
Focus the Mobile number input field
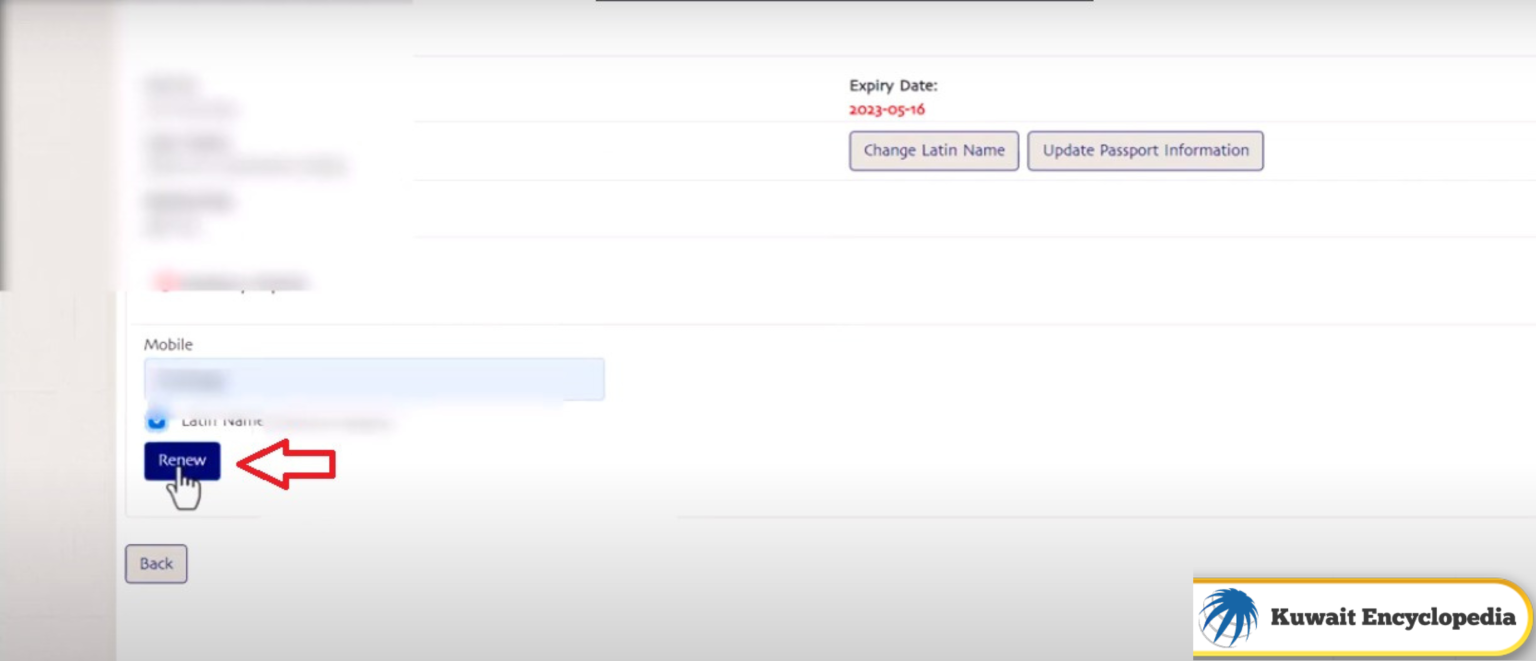pyautogui.click(x=374, y=380)
